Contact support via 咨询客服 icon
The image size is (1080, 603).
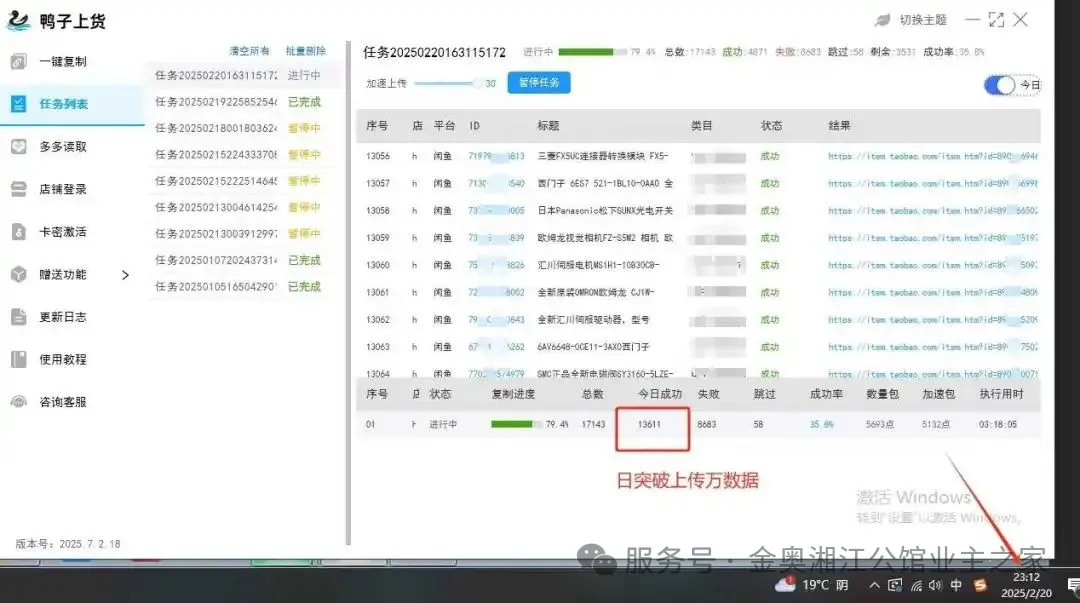(19, 402)
